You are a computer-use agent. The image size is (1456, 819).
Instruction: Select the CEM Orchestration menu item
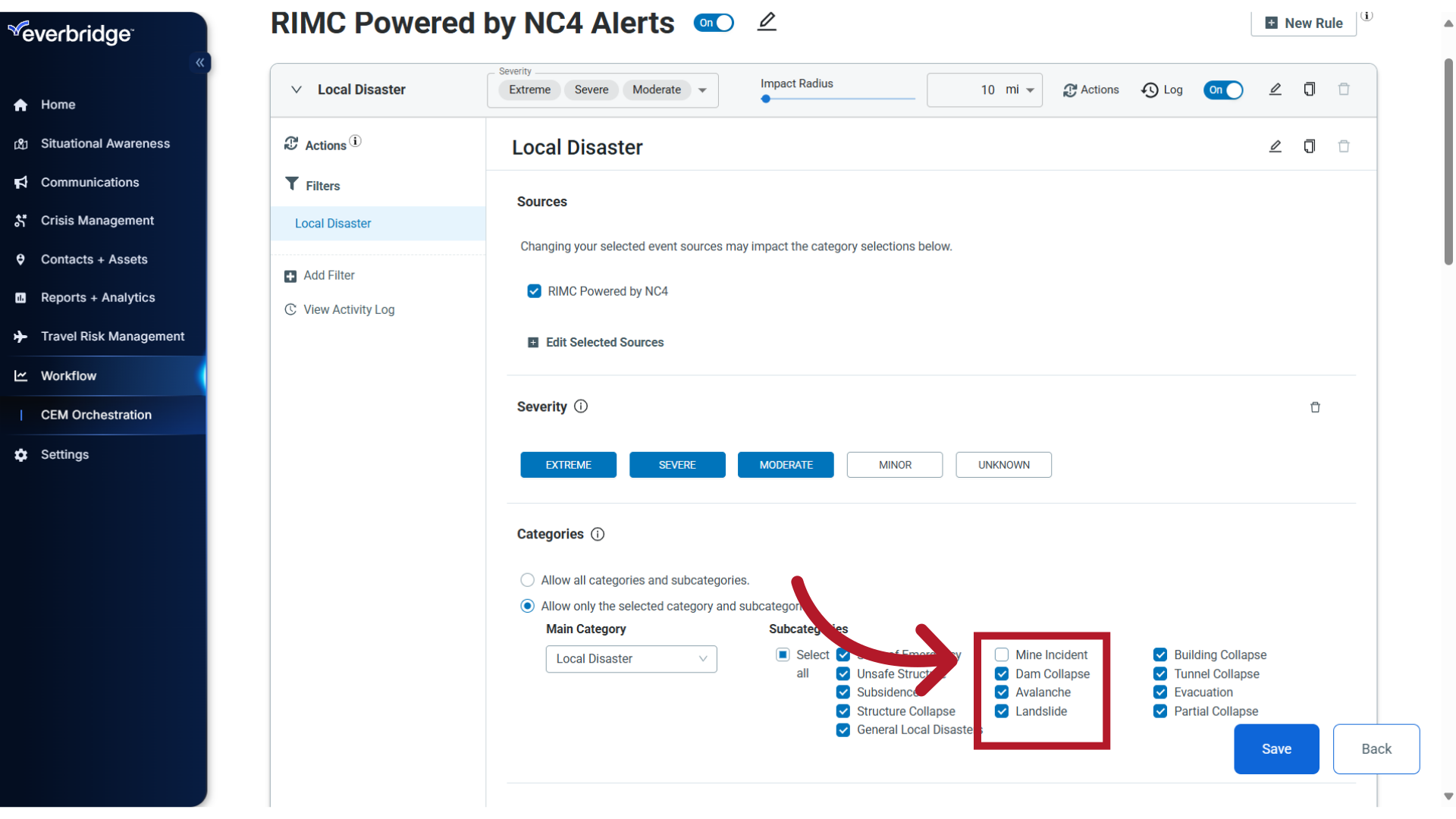(x=97, y=414)
